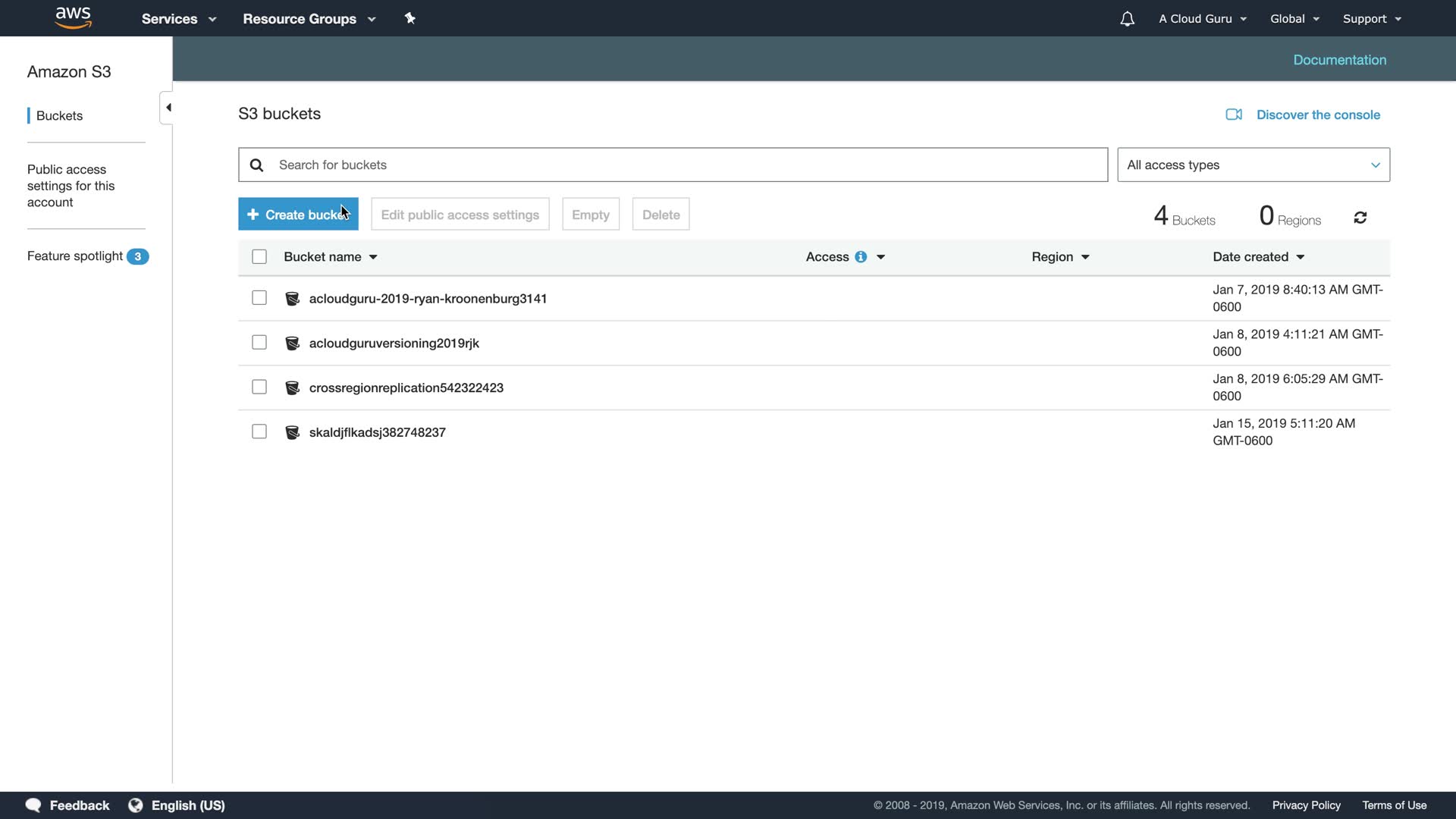
Task: Check the select-all buckets checkbox
Action: coord(259,257)
